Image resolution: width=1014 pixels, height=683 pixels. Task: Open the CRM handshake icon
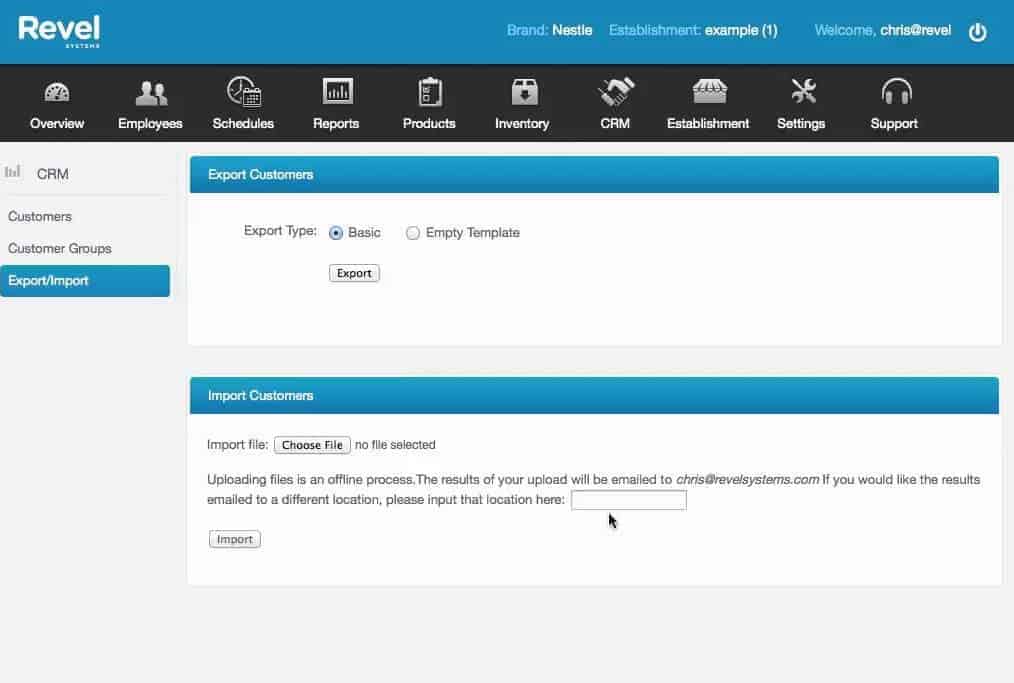pos(616,92)
